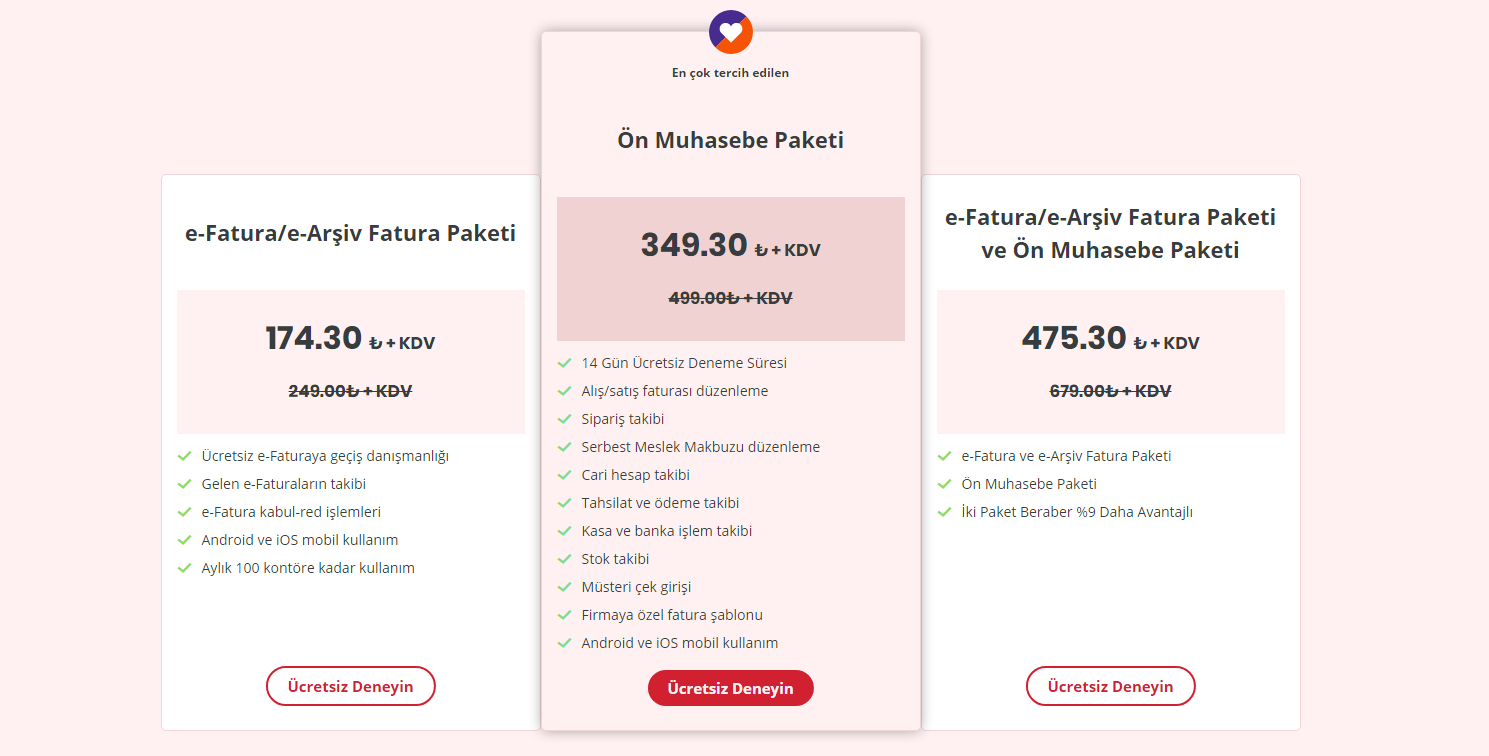Click Android ve iOS mobil kullanım in middle plan
1489x756 pixels.
679,643
